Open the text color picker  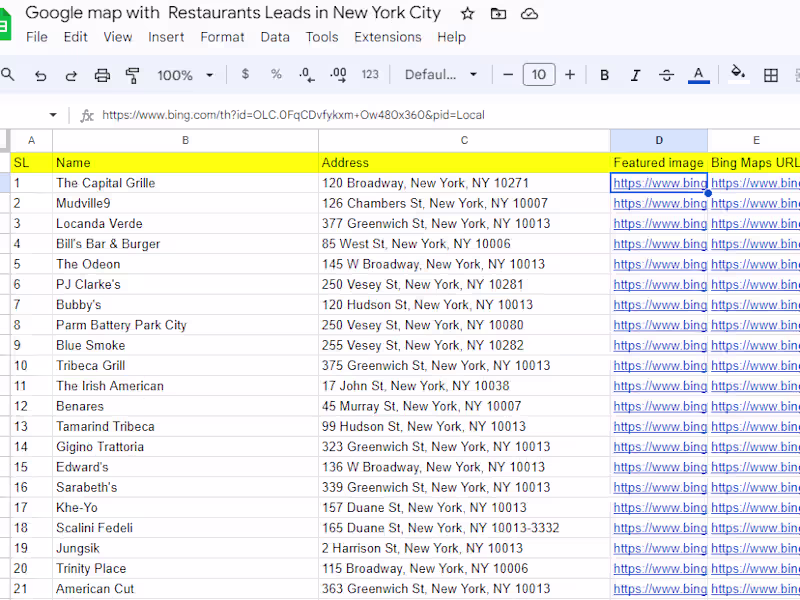point(698,75)
